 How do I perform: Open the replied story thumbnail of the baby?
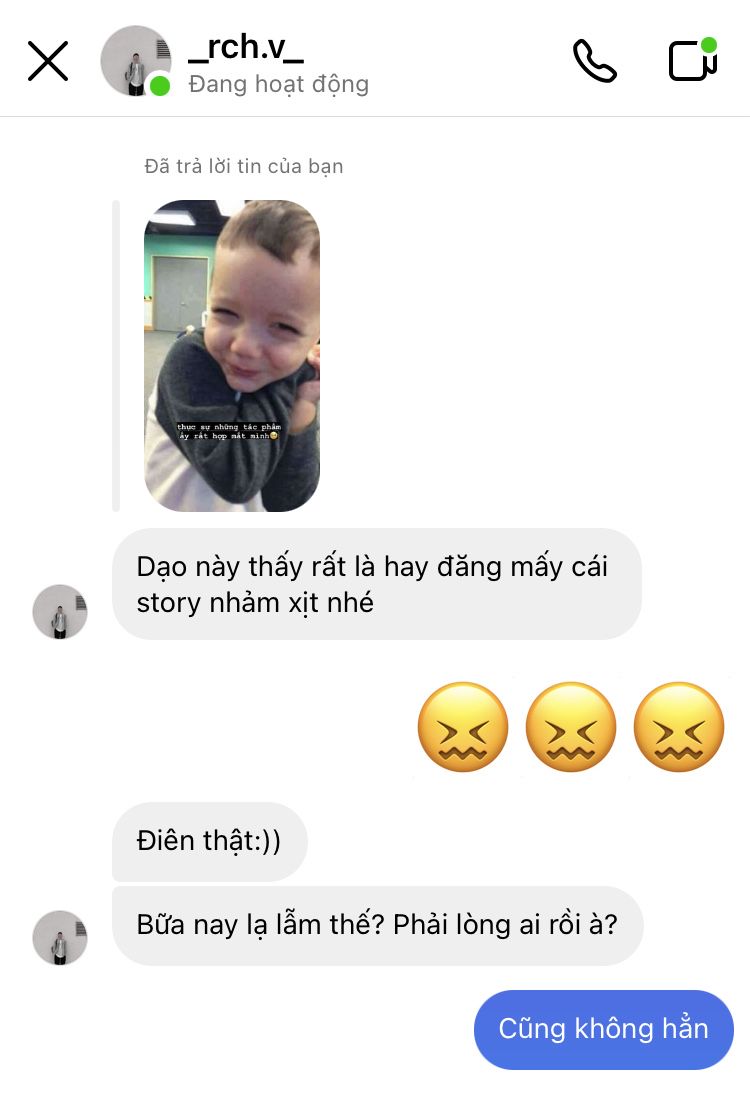coord(232,356)
